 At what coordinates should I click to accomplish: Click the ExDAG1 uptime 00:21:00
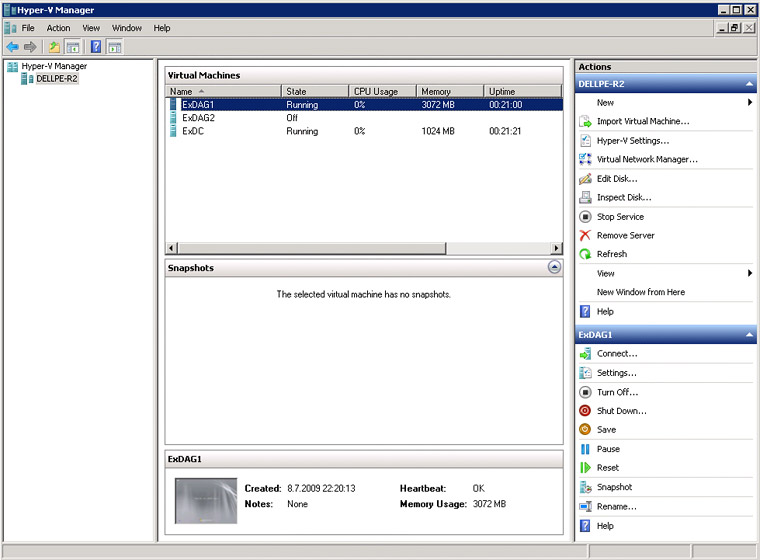click(x=506, y=105)
